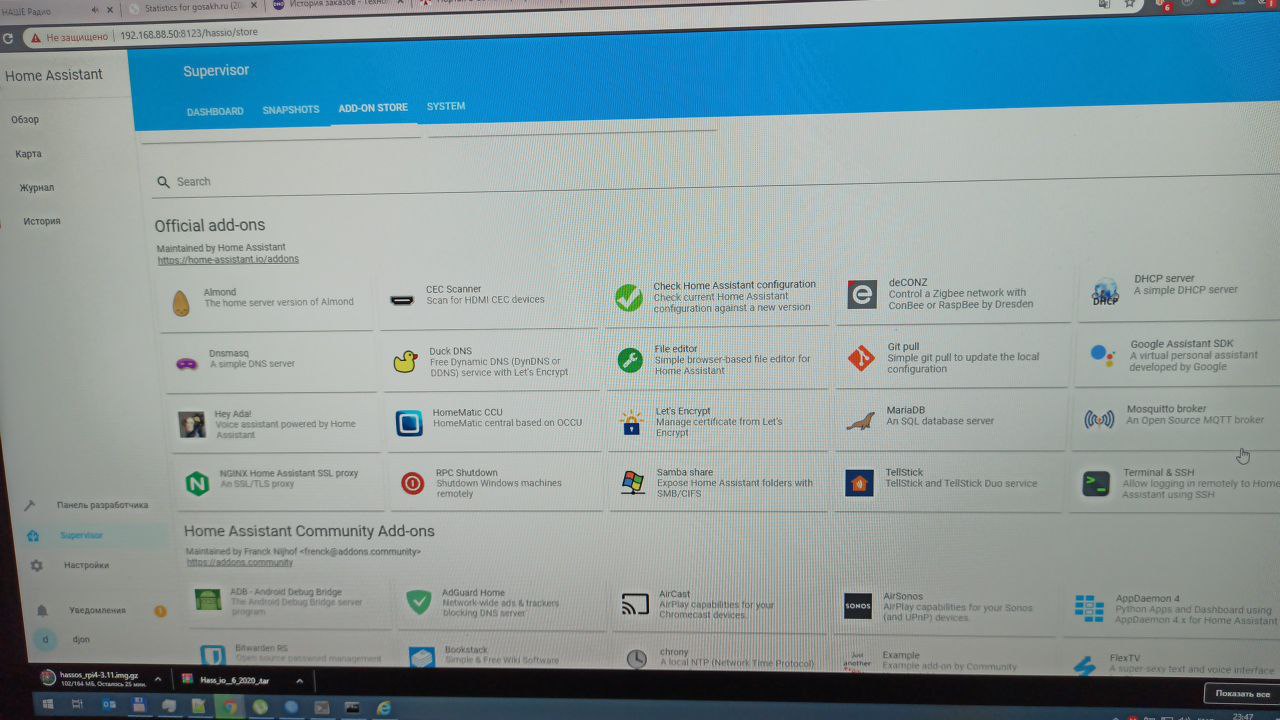This screenshot has width=1280, height=720.
Task: Open the HomeMatic CCU icon
Action: tap(409, 423)
